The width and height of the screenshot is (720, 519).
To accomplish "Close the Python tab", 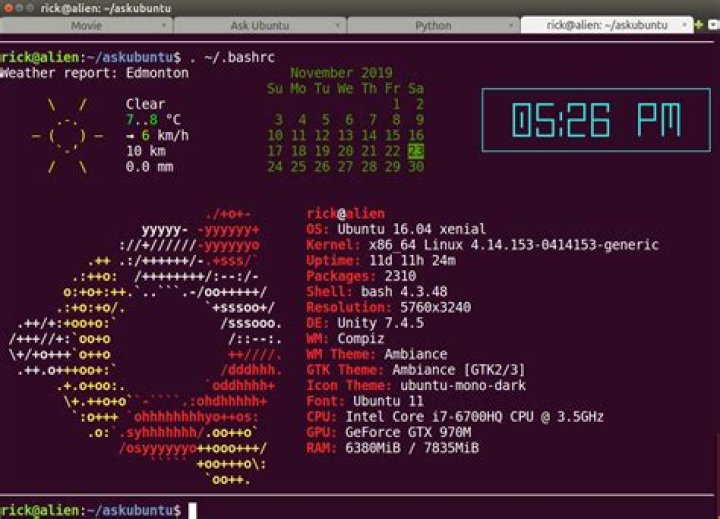I will click(511, 26).
